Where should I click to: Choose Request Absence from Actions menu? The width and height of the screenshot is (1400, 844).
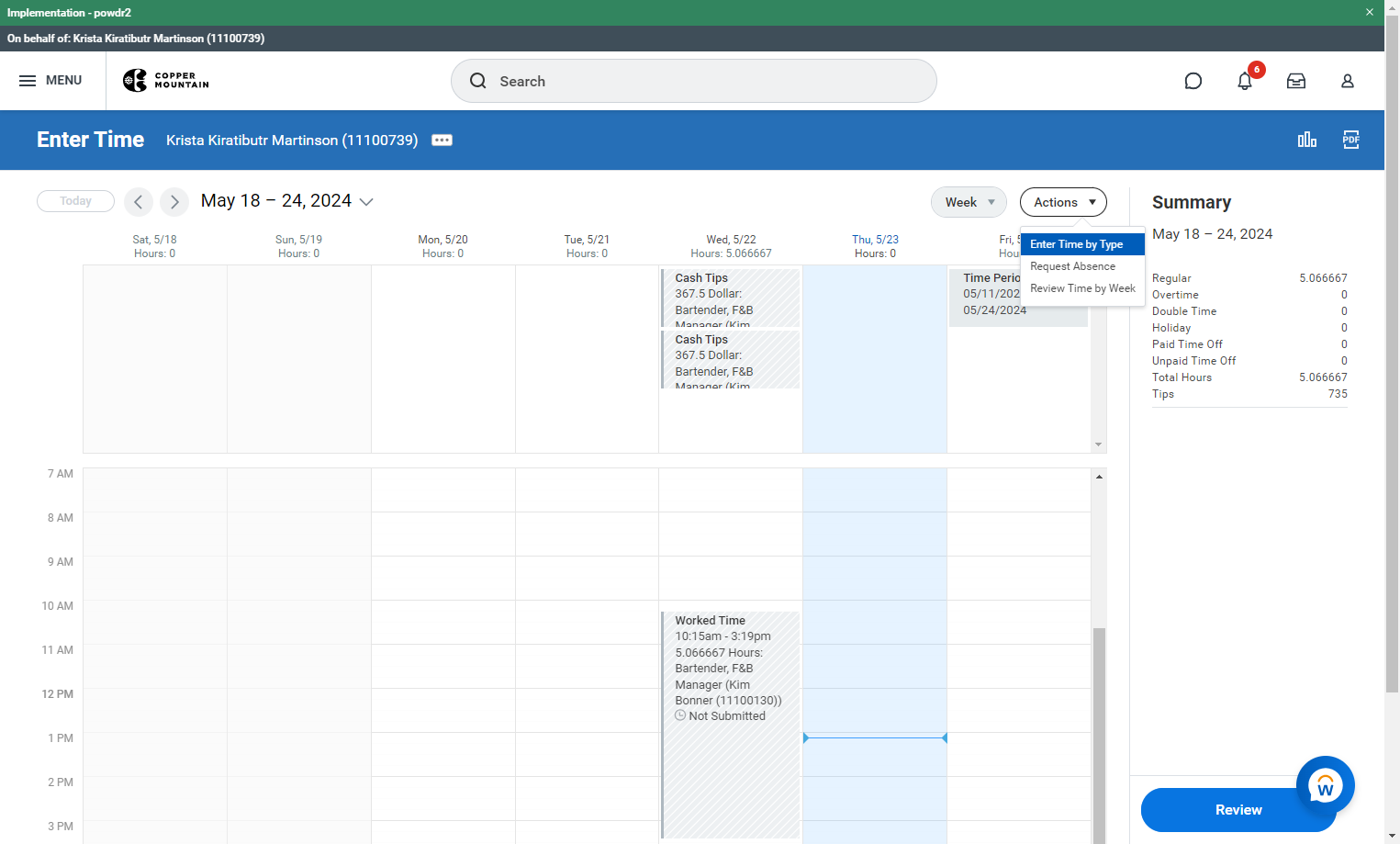click(1082, 266)
